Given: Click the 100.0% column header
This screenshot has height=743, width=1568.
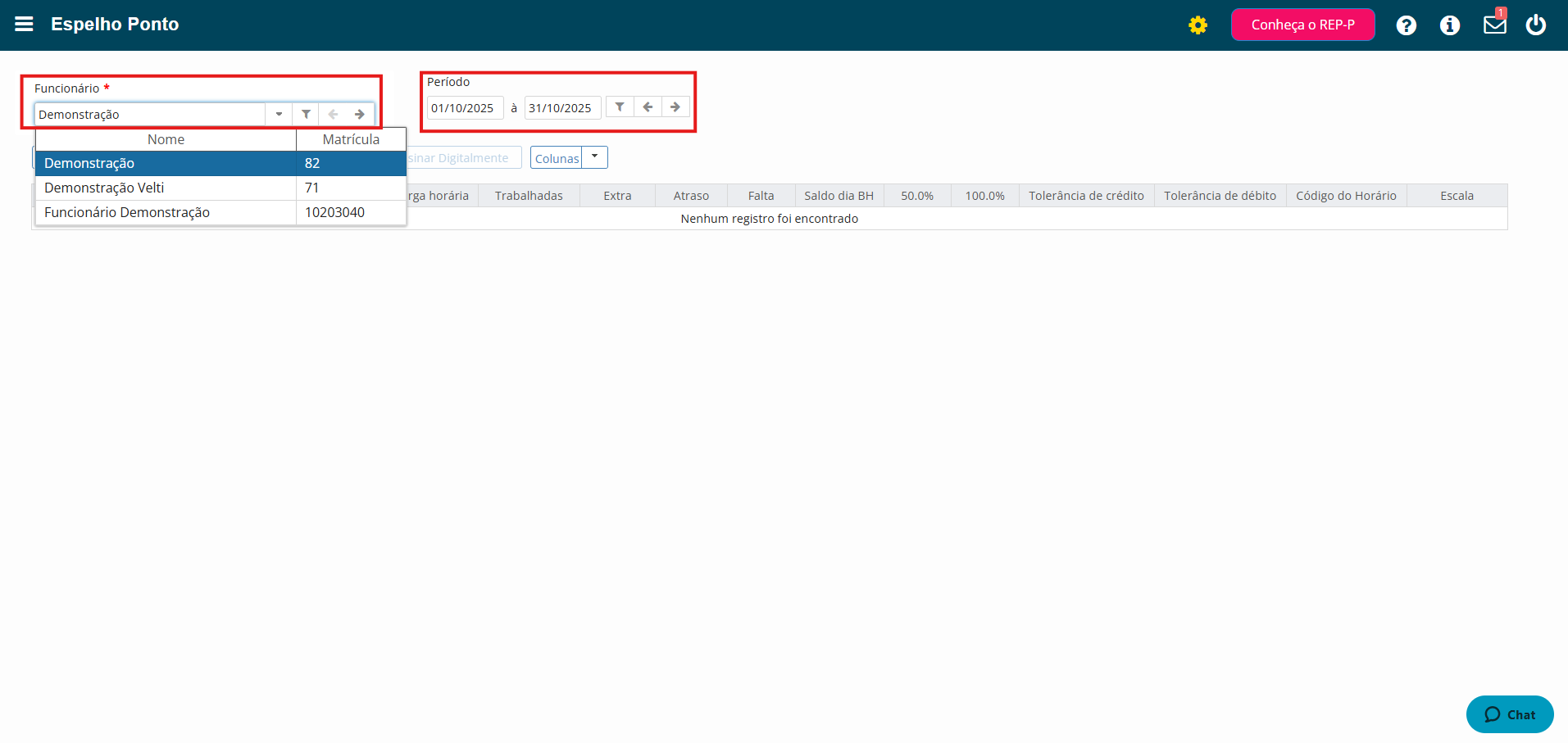Looking at the screenshot, I should [x=984, y=196].
